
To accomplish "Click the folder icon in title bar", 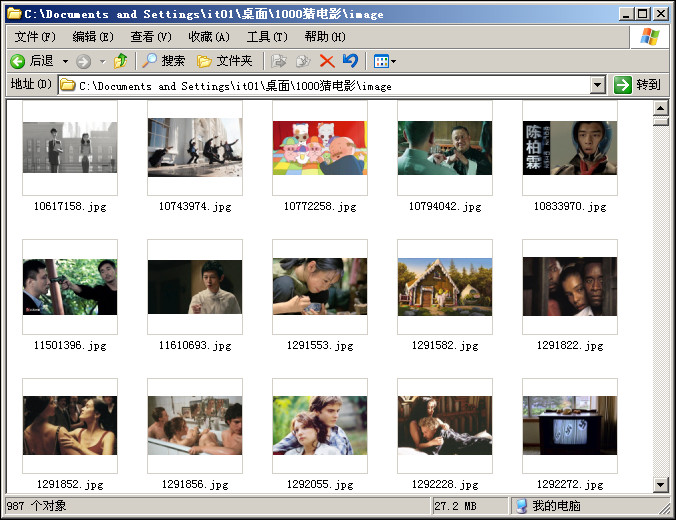I will tap(14, 13).
